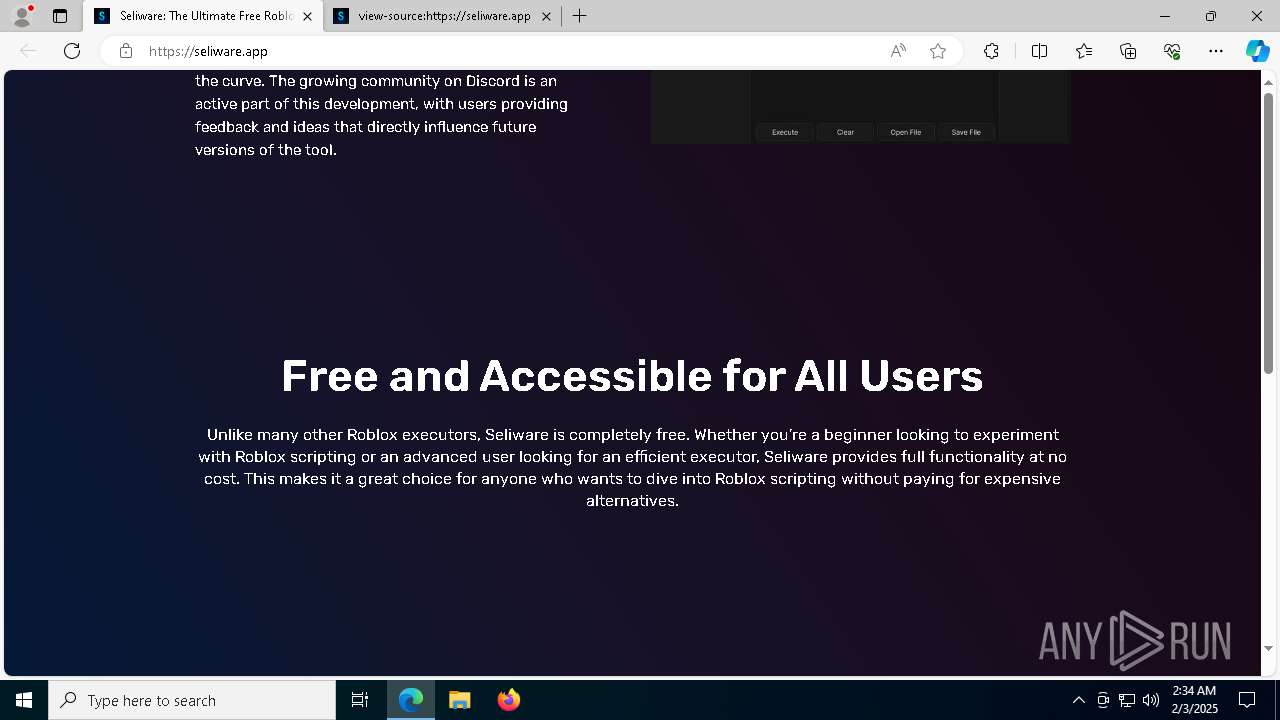Click the taskbar search box

192,700
